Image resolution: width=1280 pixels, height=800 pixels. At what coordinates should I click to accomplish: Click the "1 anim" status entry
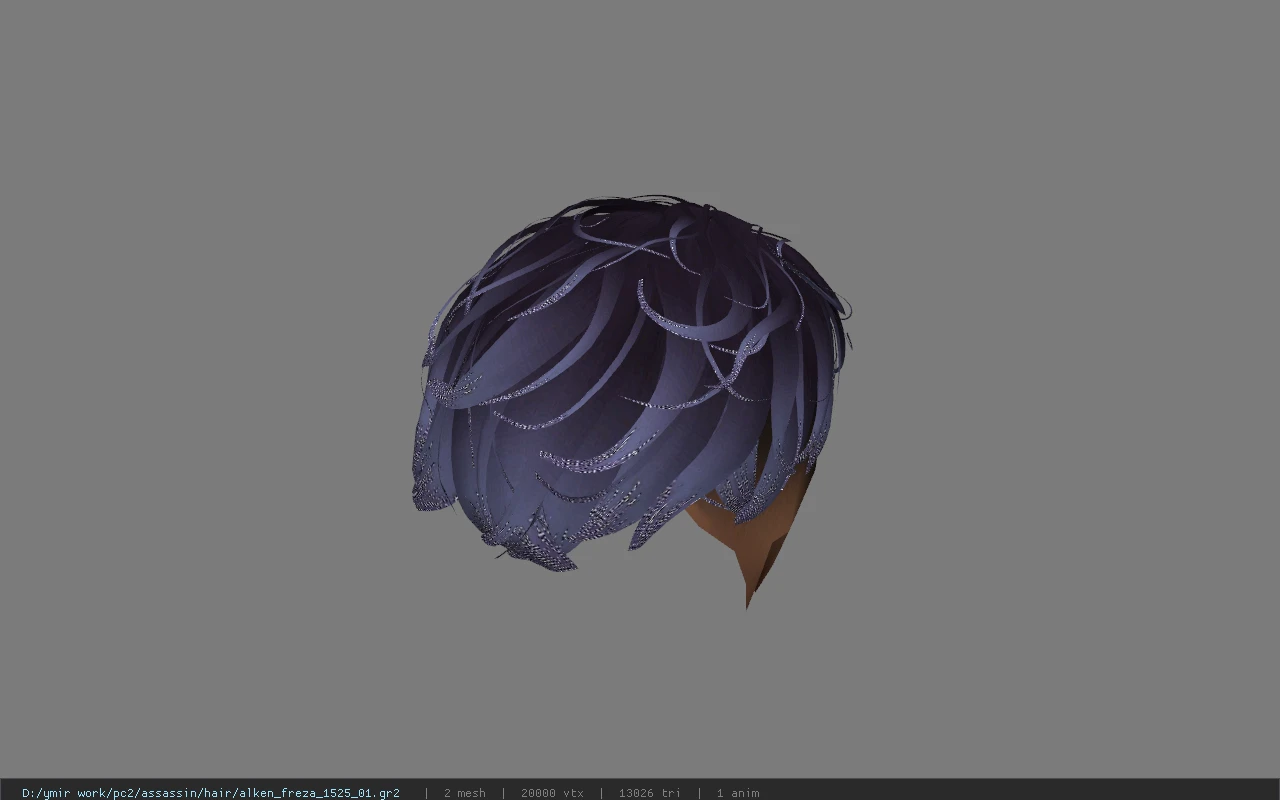738,793
